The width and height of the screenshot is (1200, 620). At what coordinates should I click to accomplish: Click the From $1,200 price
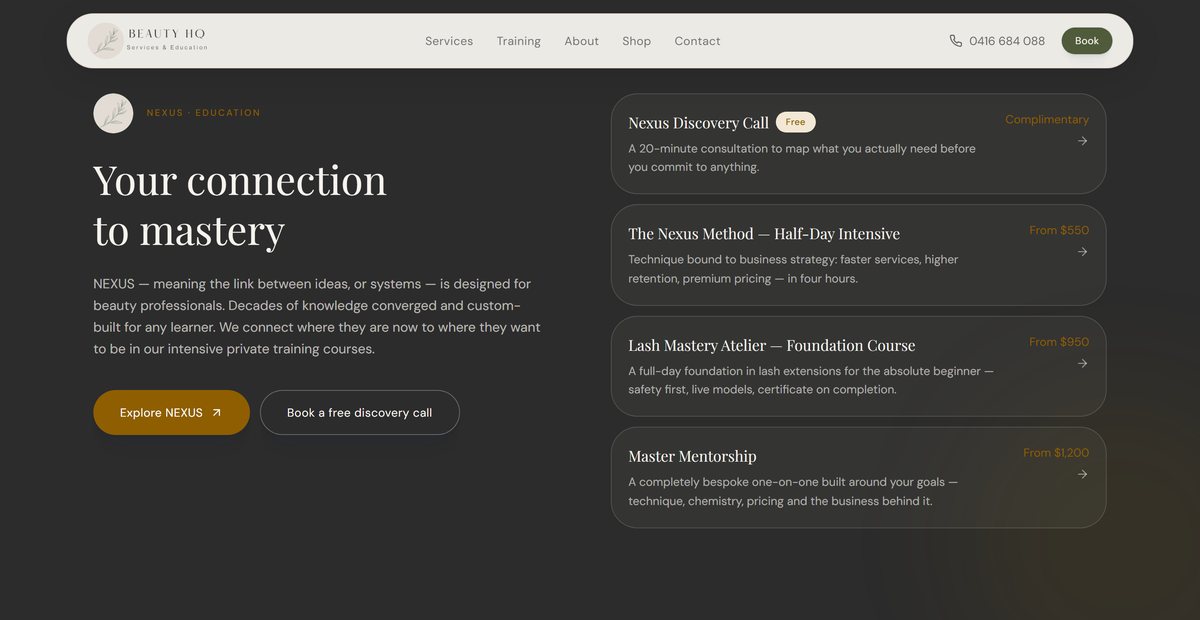(1056, 453)
